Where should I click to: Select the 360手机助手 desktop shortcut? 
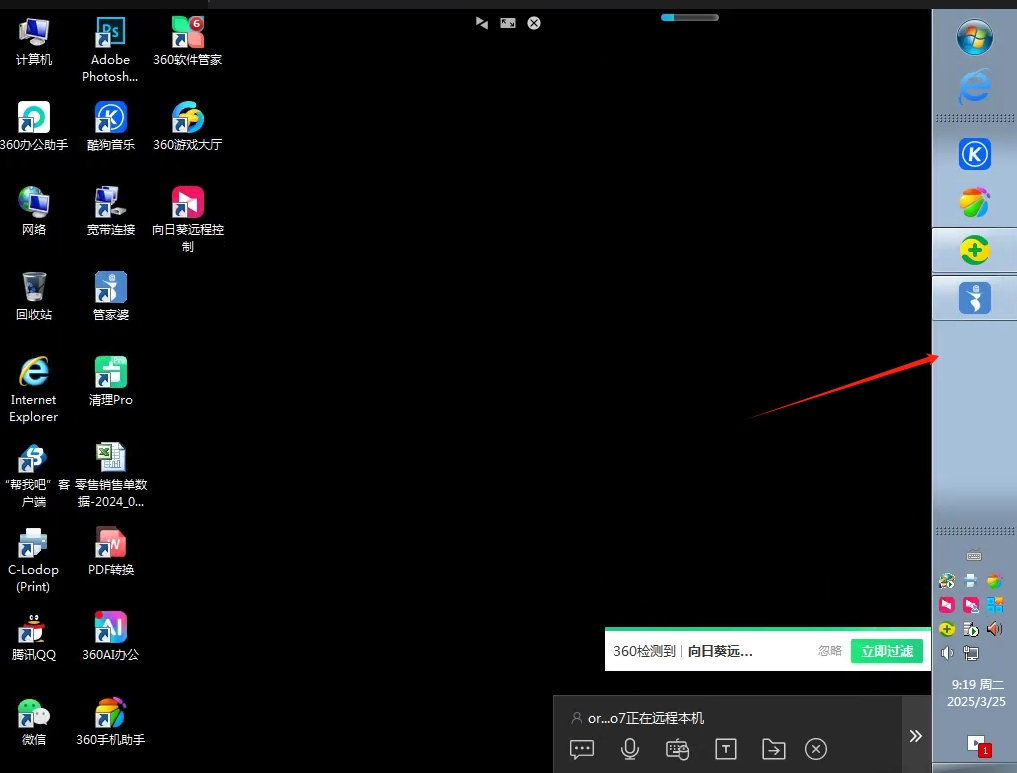pos(110,721)
